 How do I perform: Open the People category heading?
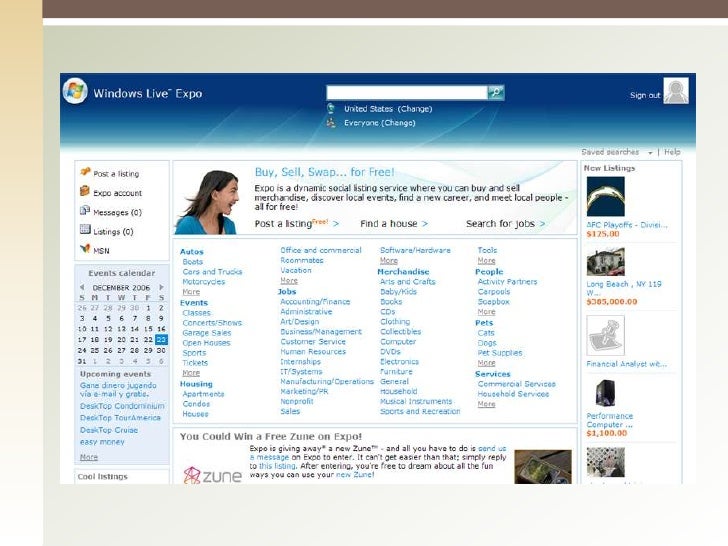(489, 272)
